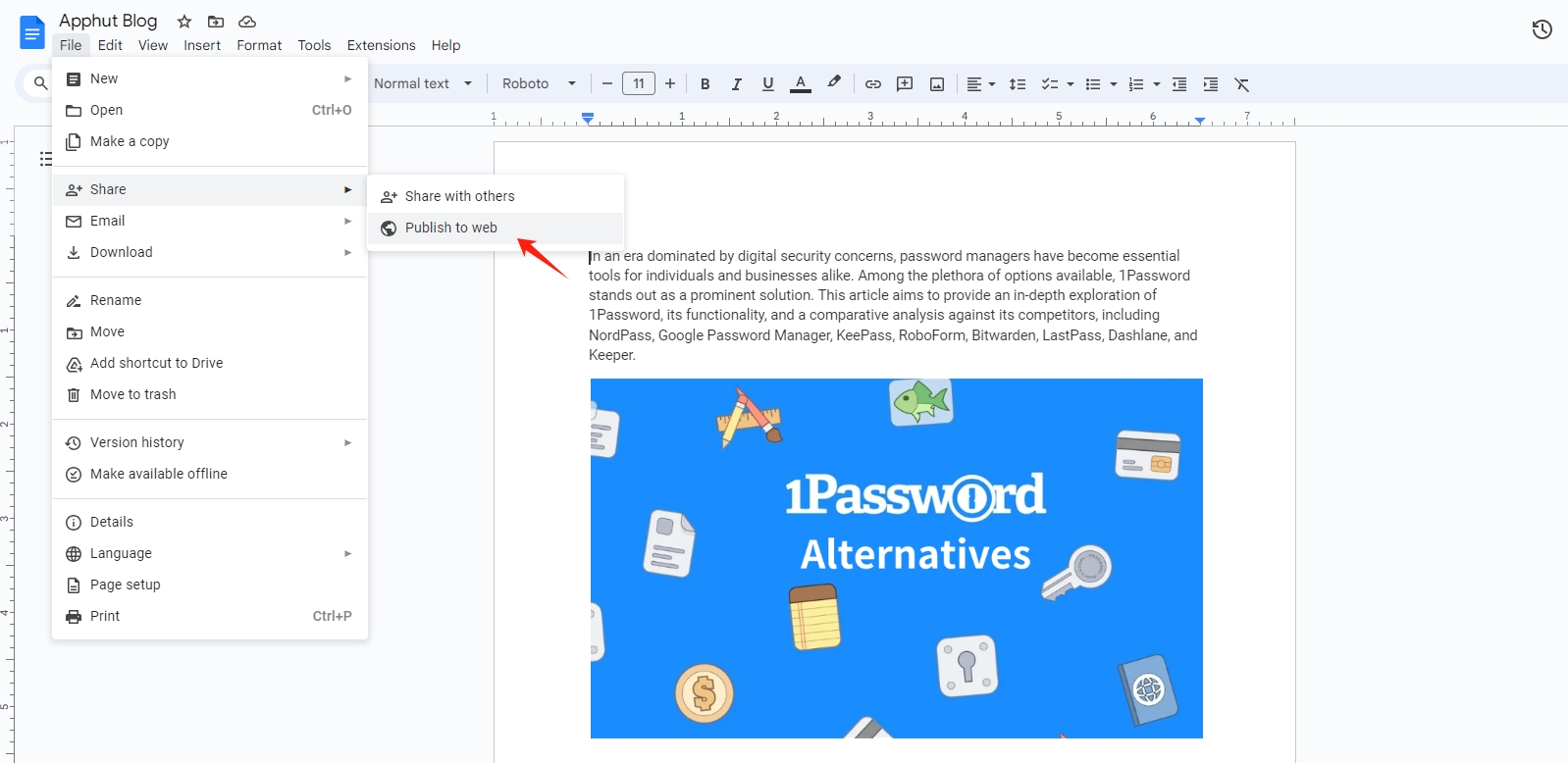This screenshot has height=763, width=1568.
Task: Select Share with others
Action: coord(496,196)
